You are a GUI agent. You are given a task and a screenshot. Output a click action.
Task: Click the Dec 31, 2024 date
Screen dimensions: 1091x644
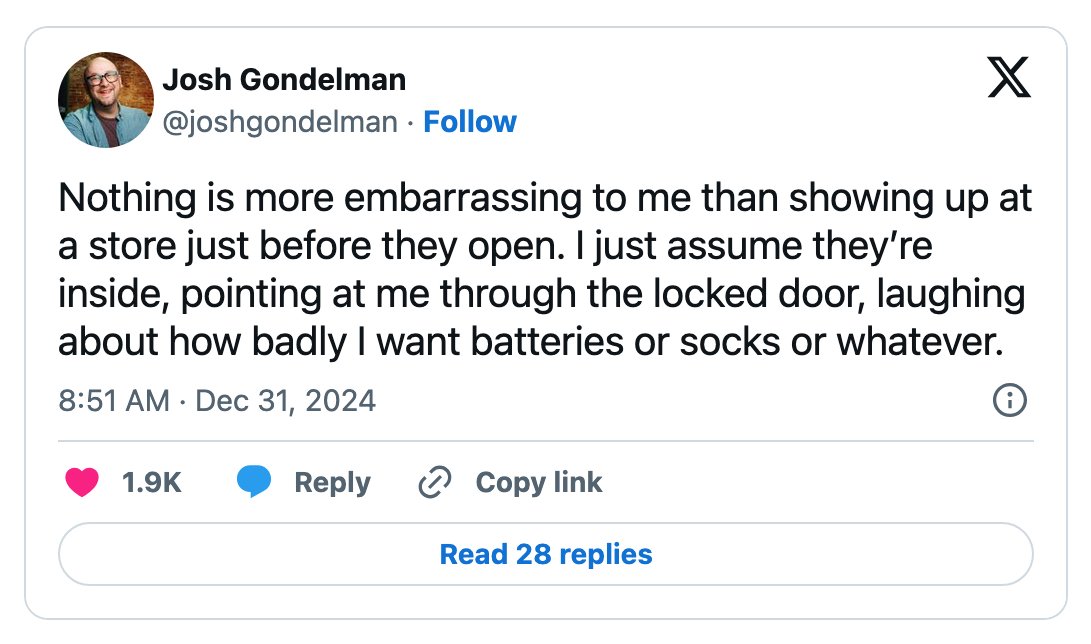click(x=285, y=401)
